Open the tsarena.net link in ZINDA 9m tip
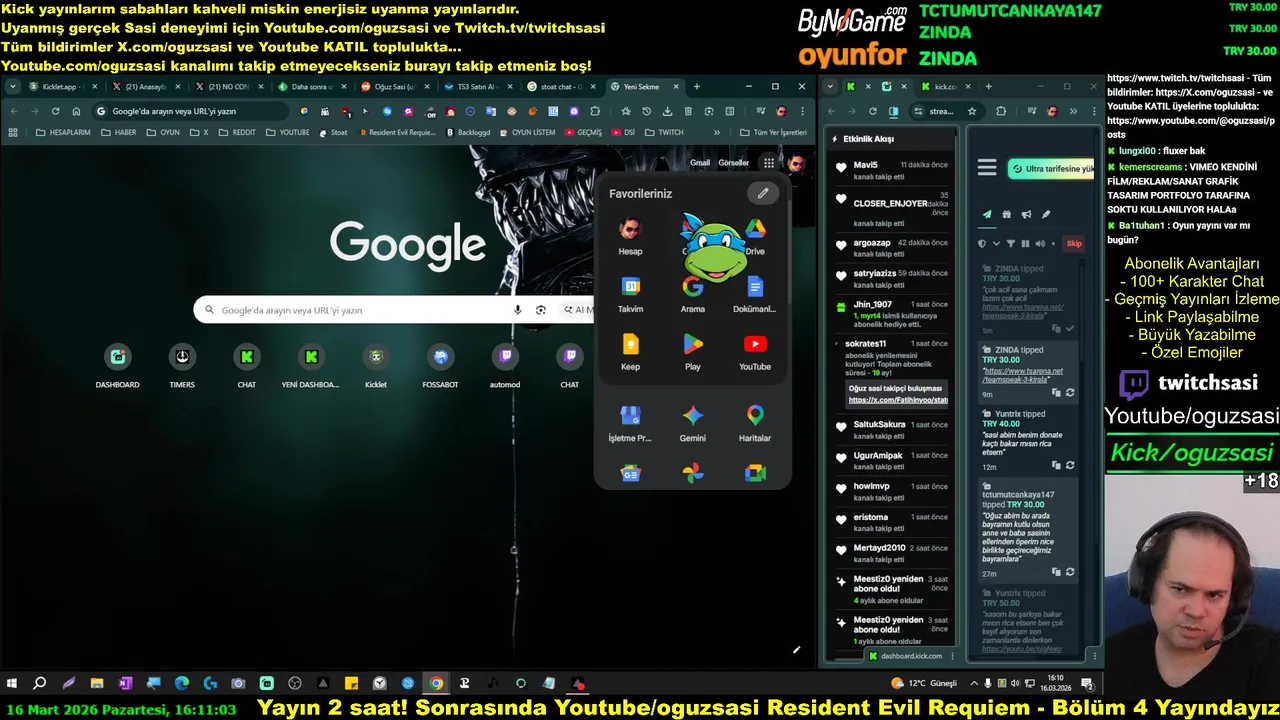Screen dimensions: 1280x720 point(1023,375)
